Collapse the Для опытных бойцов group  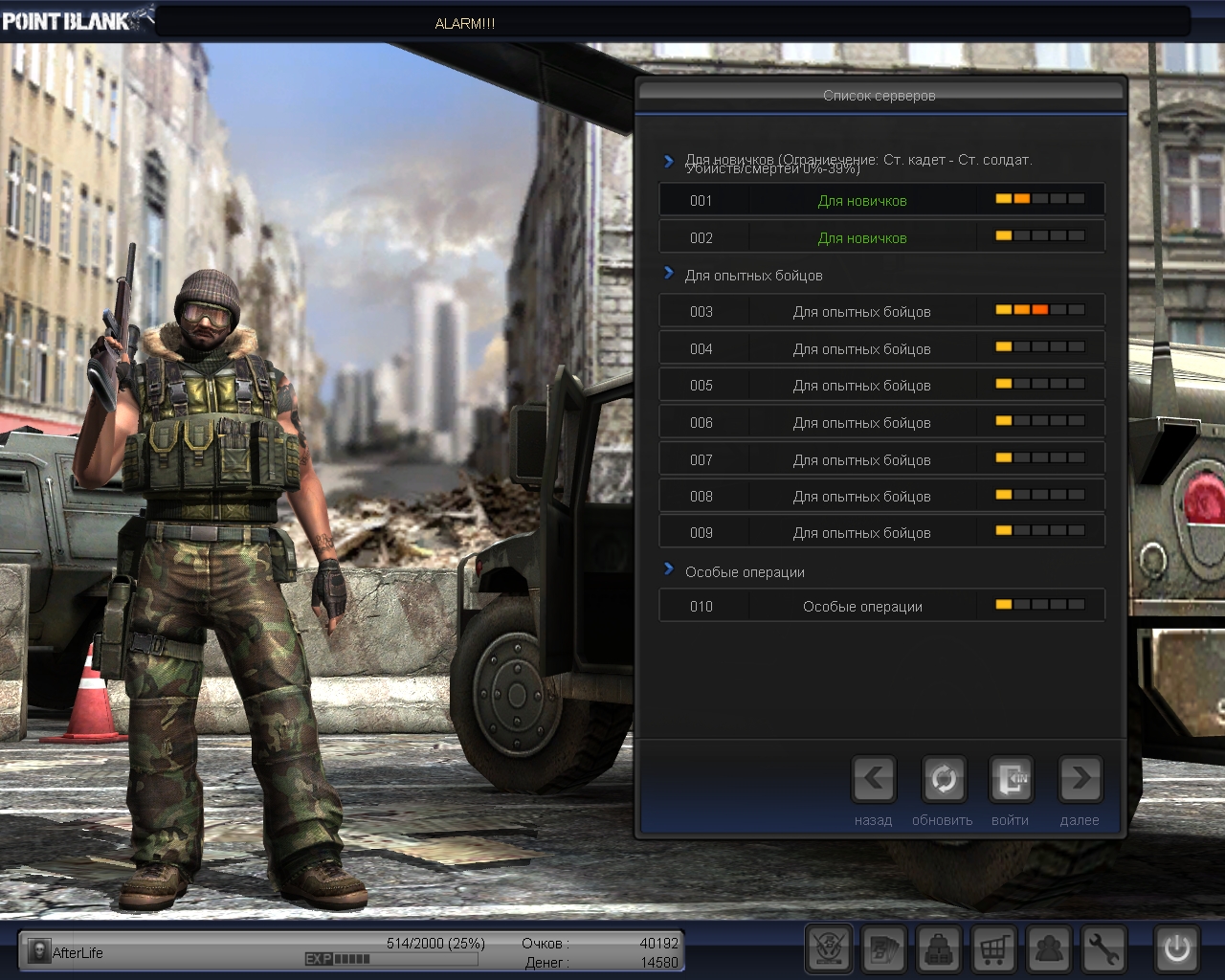click(x=669, y=274)
